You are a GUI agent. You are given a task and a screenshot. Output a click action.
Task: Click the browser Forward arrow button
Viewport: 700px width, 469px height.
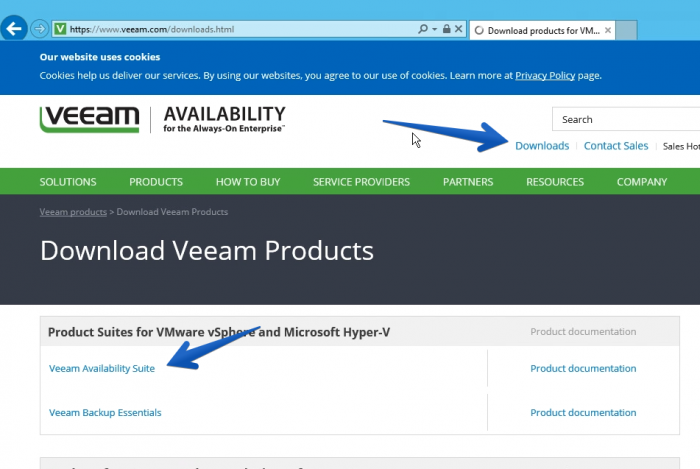pos(40,29)
